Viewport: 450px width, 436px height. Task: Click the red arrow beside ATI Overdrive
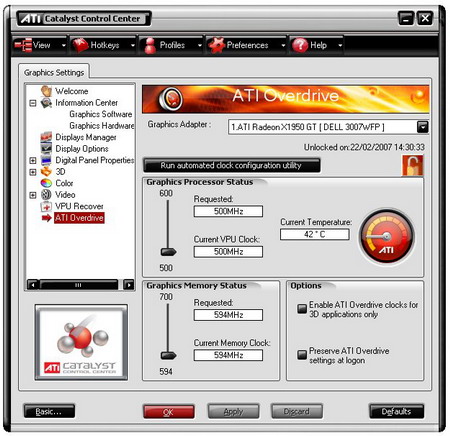[x=47, y=218]
